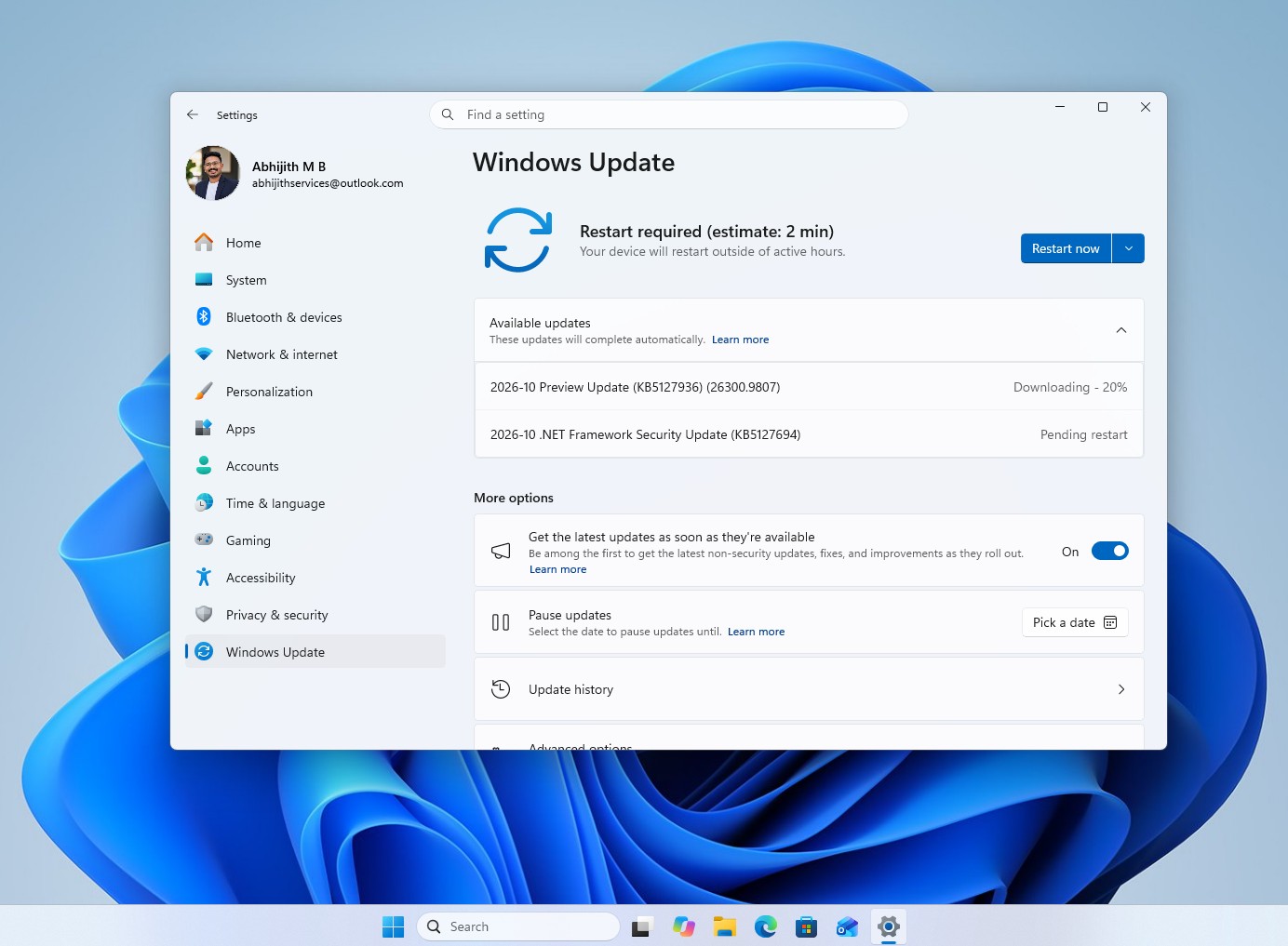
Task: Open Copilot from the taskbar
Action: coord(684,926)
